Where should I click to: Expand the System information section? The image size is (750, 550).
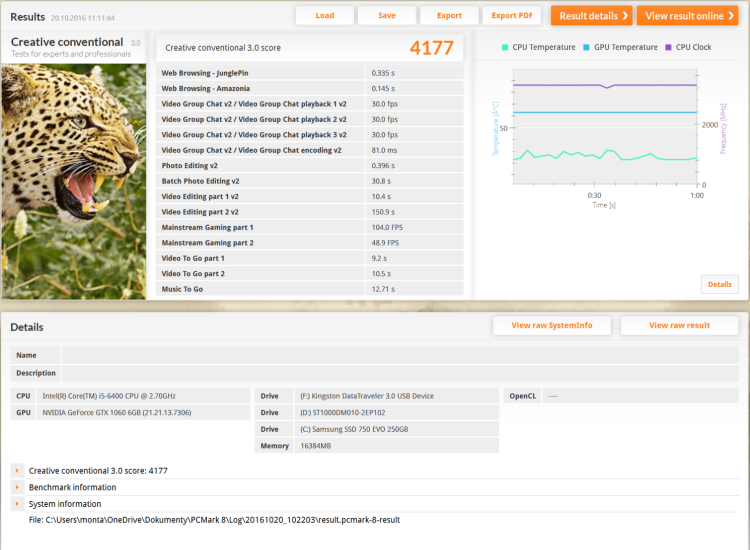coord(17,504)
